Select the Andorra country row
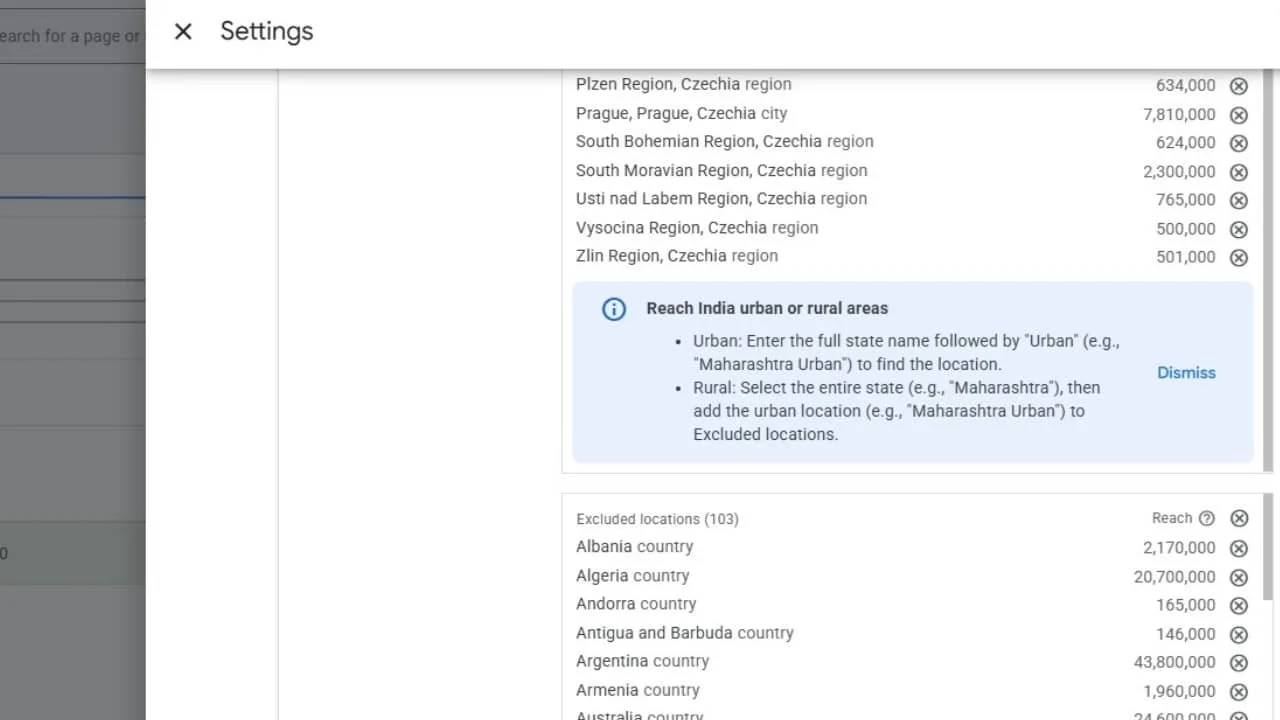The height and width of the screenshot is (720, 1280). point(912,604)
